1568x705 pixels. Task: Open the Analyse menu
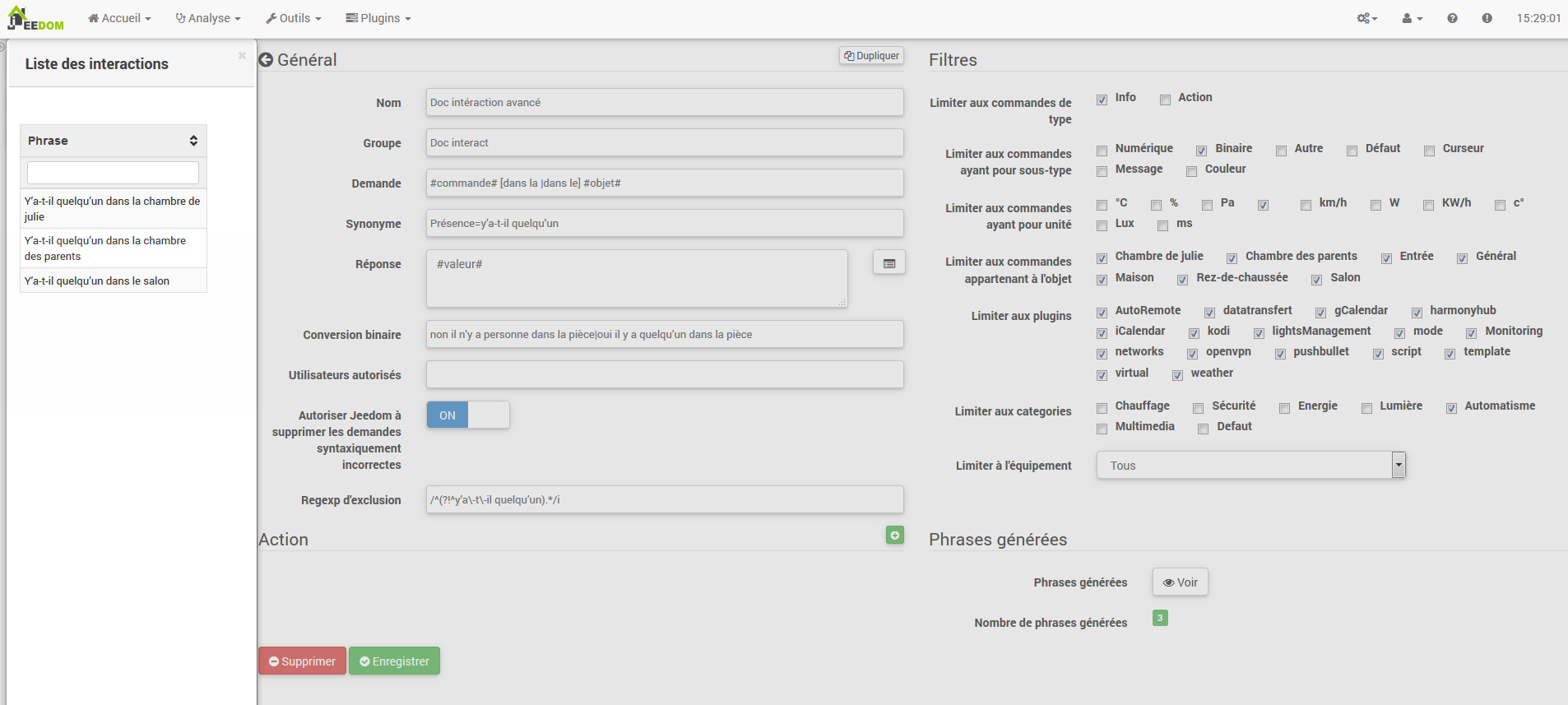point(208,18)
